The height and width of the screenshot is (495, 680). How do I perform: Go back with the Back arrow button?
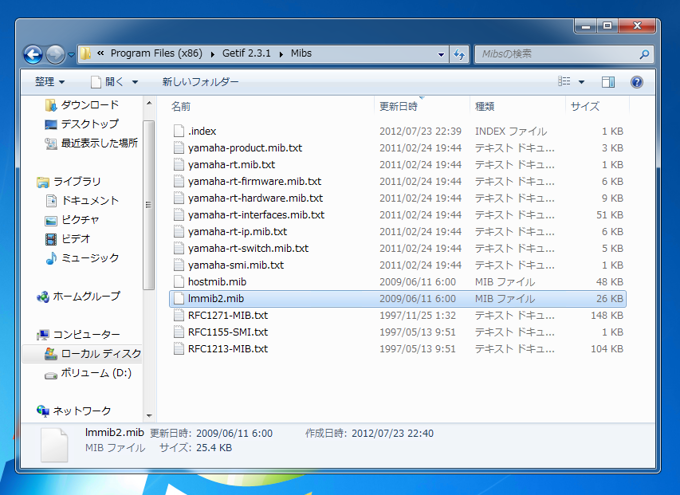33,54
